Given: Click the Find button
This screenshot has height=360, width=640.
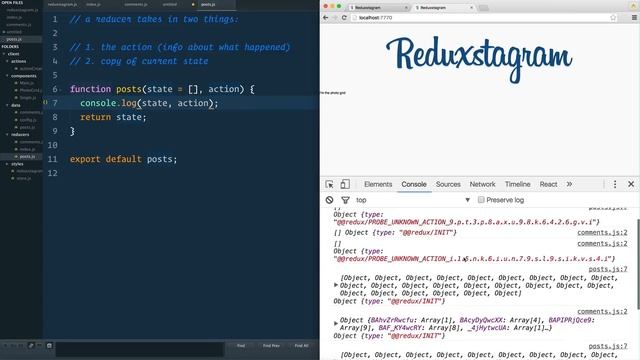Looking at the screenshot, I should 241,346.
